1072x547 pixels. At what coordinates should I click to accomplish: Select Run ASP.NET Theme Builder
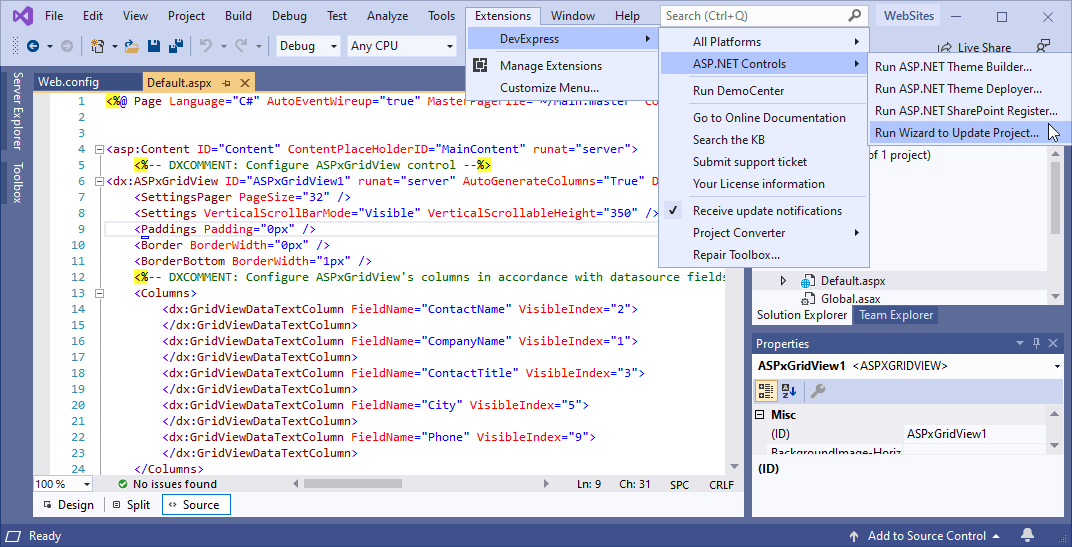pos(954,67)
